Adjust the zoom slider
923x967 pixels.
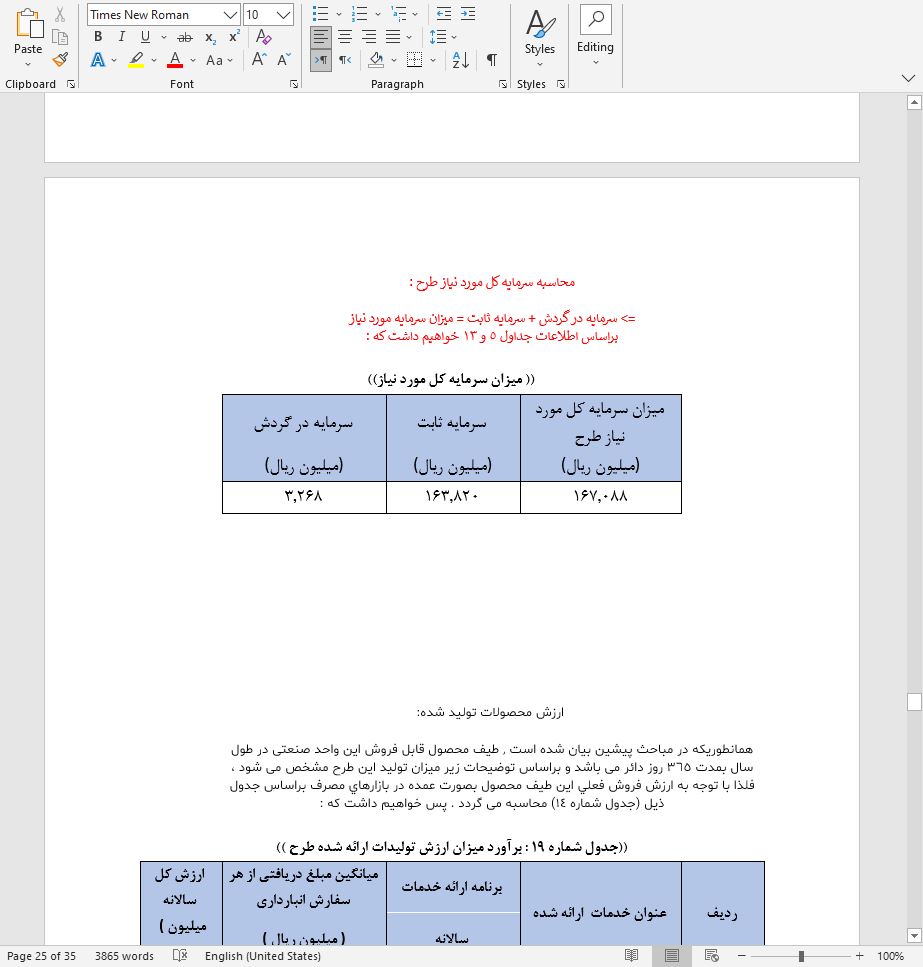[800, 956]
